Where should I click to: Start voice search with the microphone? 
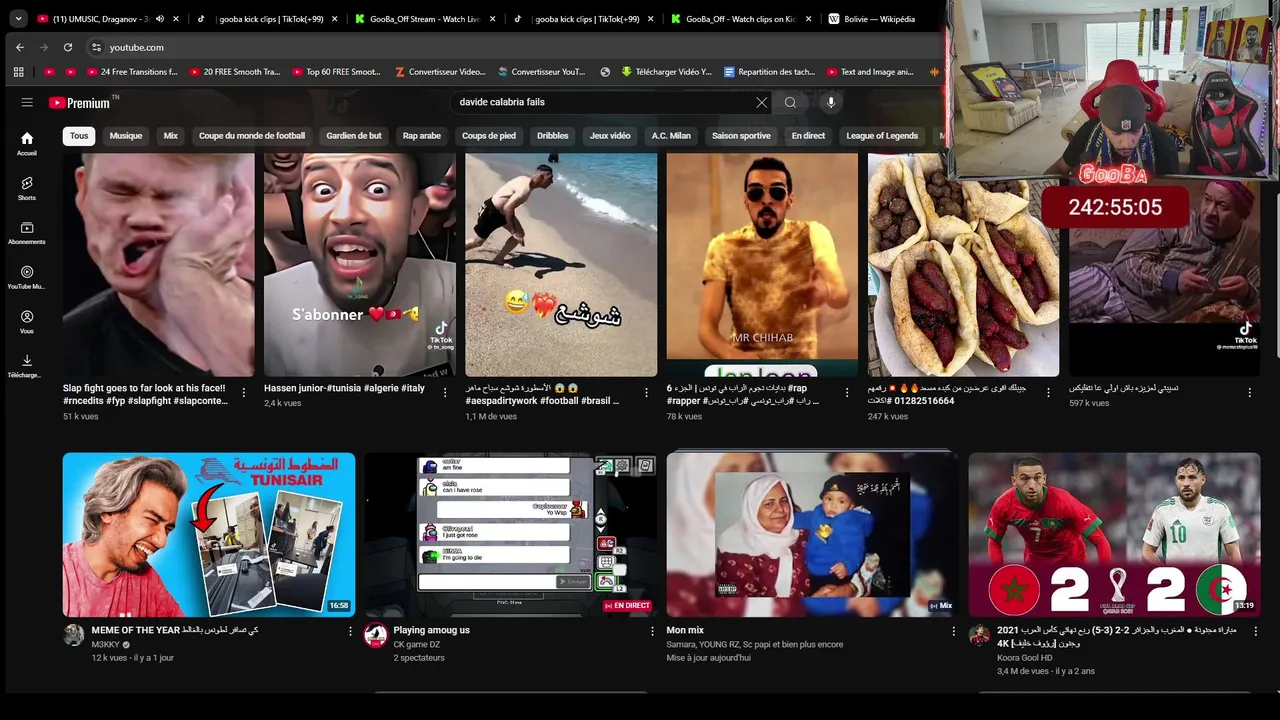[830, 102]
